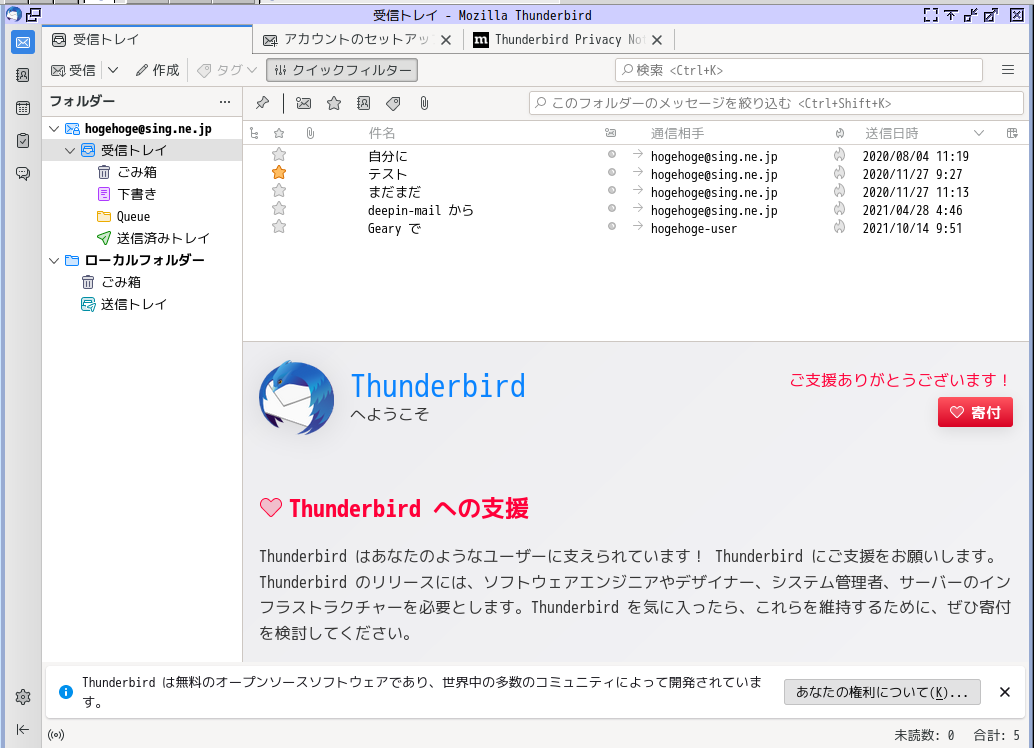Close the Thunderbird Privacy Notice tab

pyautogui.click(x=657, y=40)
